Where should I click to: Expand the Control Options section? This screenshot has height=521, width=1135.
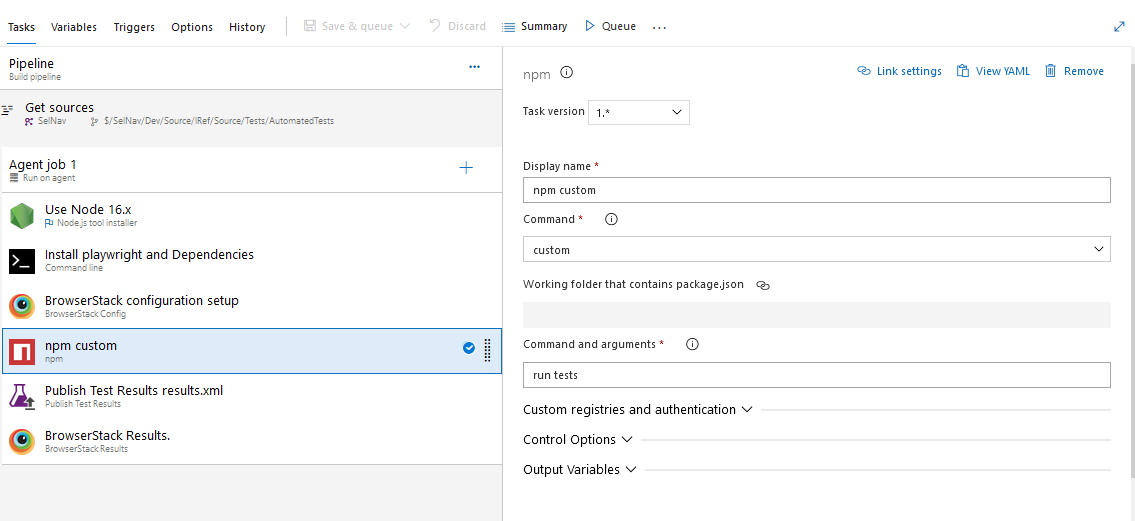click(578, 440)
